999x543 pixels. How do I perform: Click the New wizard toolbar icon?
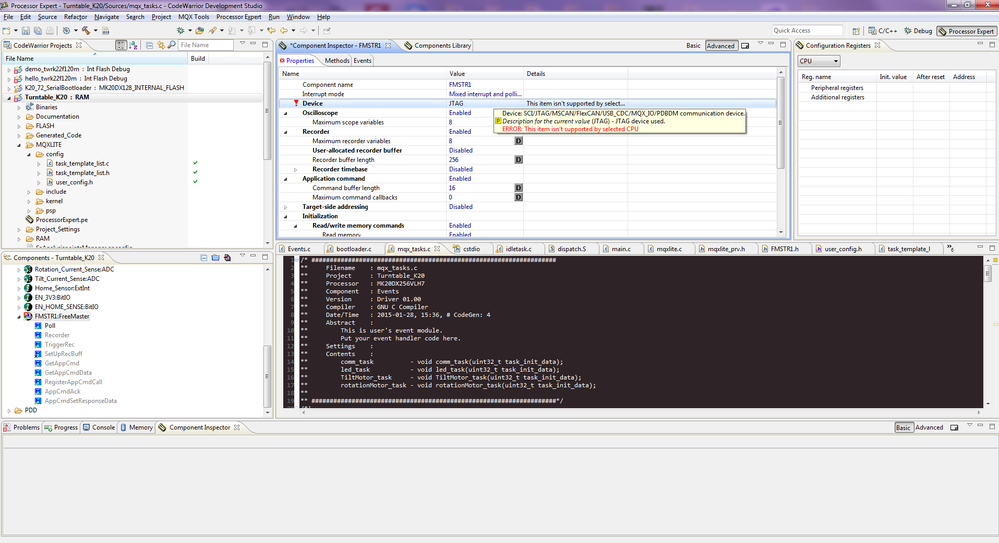click(7, 31)
